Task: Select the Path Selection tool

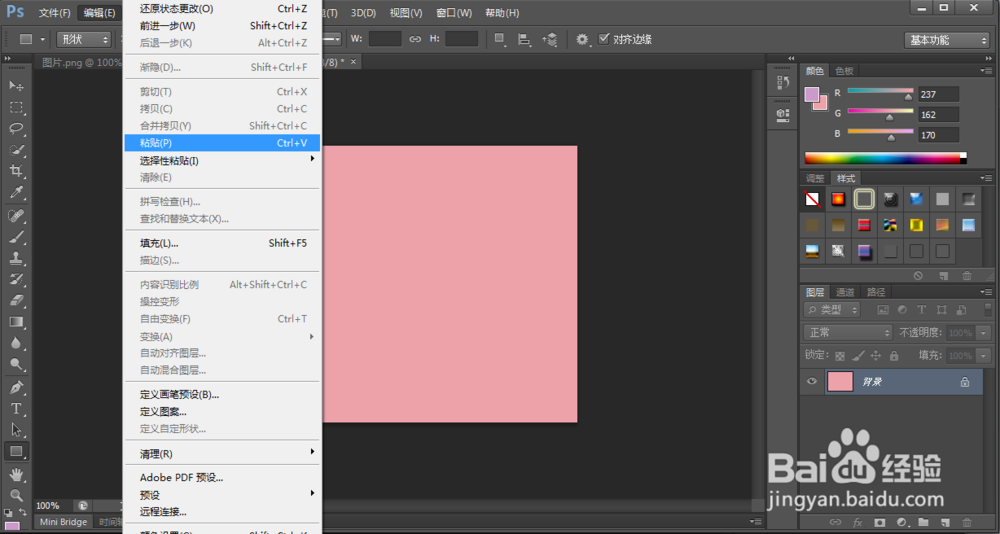Action: tap(16, 430)
